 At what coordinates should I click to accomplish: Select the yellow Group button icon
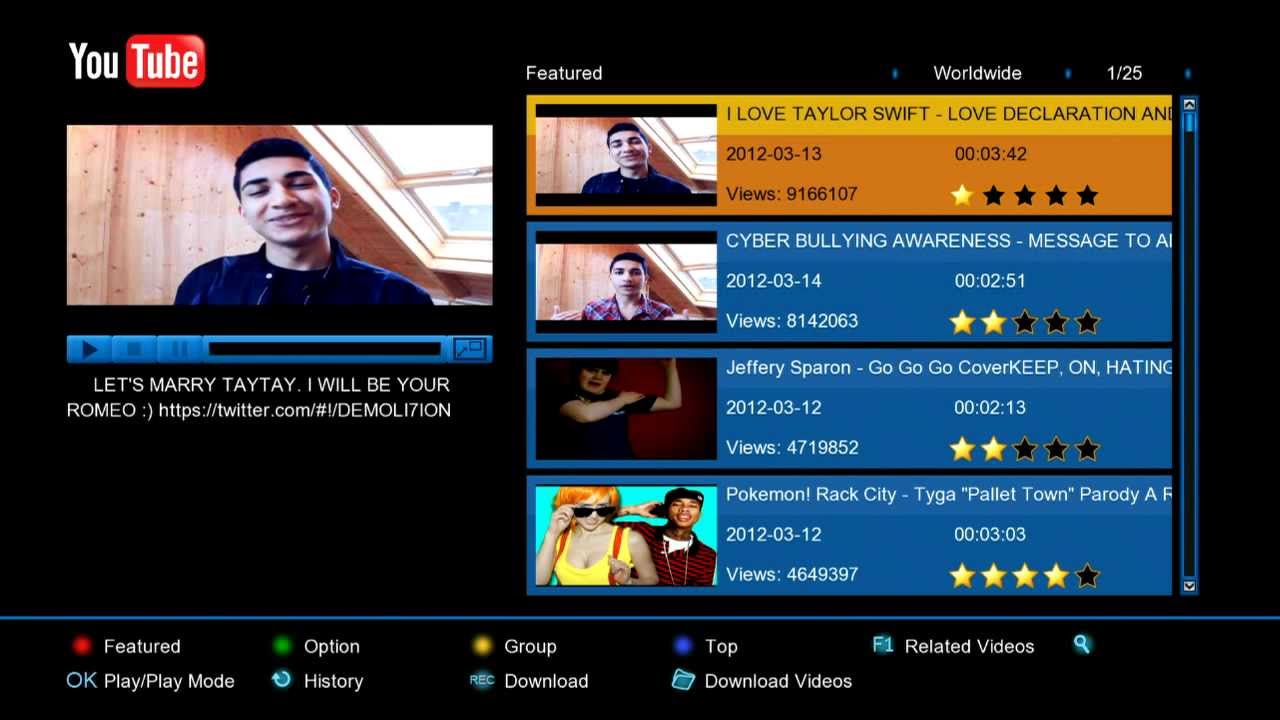click(x=483, y=646)
